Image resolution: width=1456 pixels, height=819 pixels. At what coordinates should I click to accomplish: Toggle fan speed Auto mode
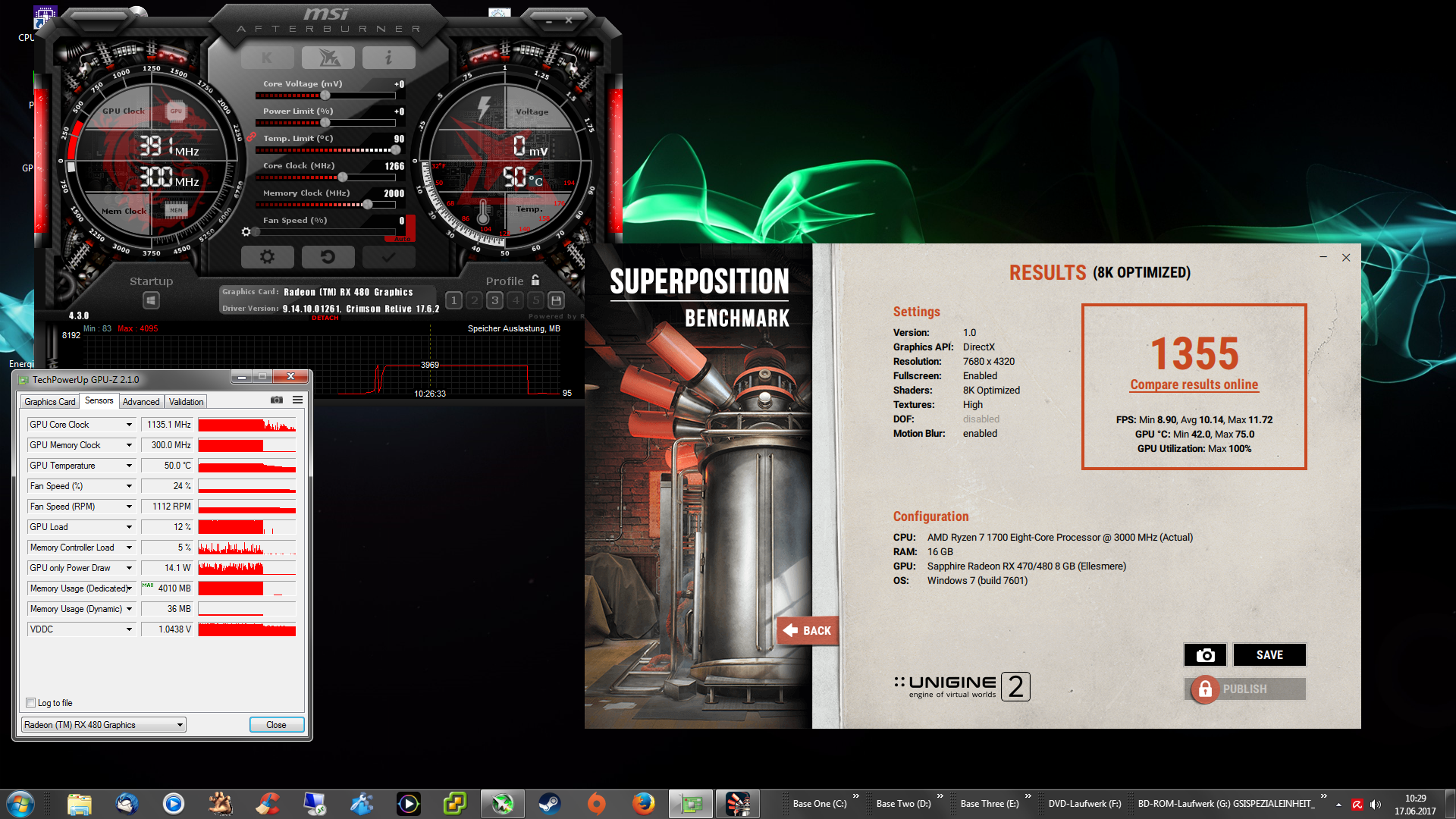403,238
